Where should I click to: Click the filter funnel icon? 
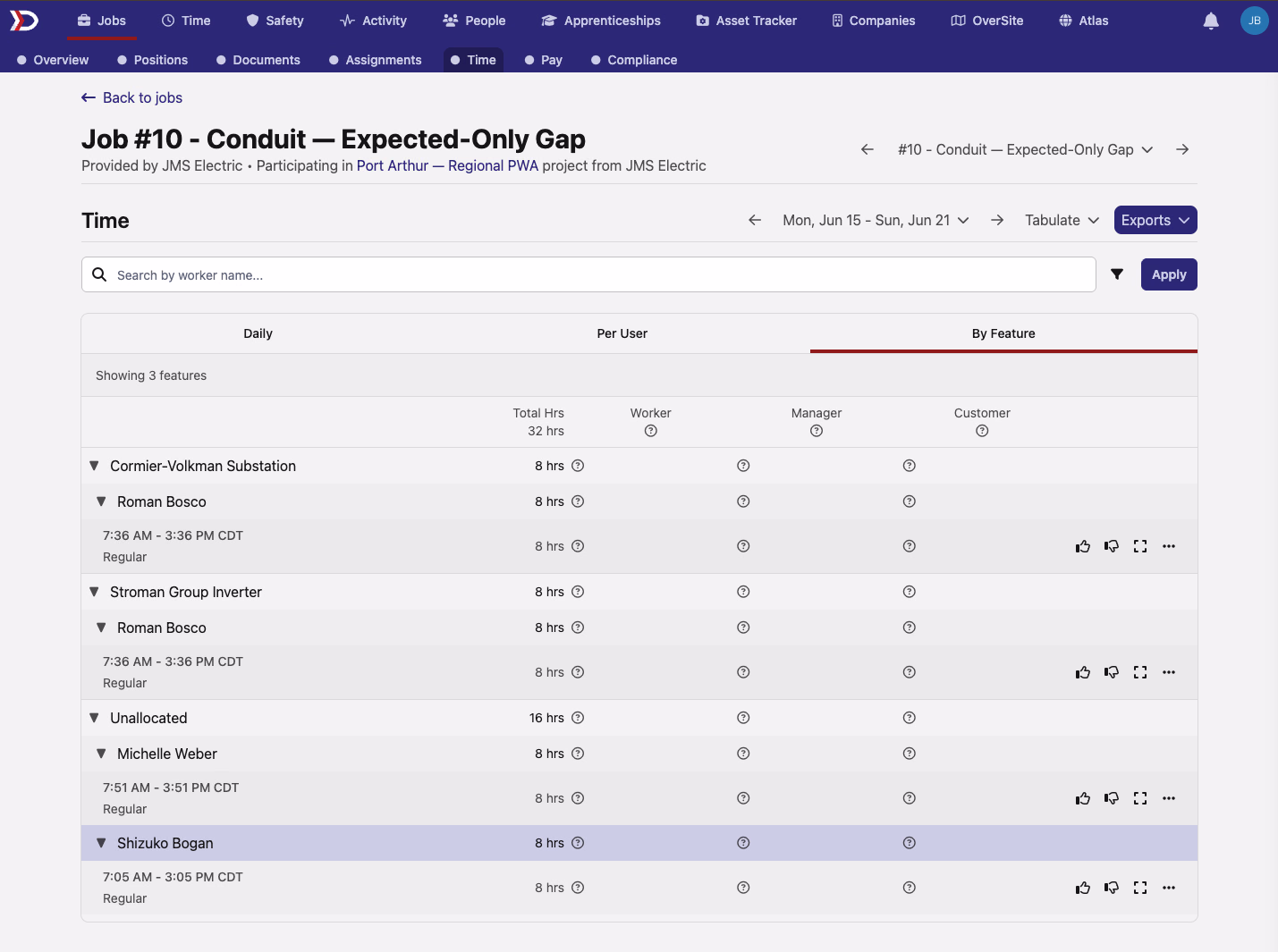click(1117, 274)
